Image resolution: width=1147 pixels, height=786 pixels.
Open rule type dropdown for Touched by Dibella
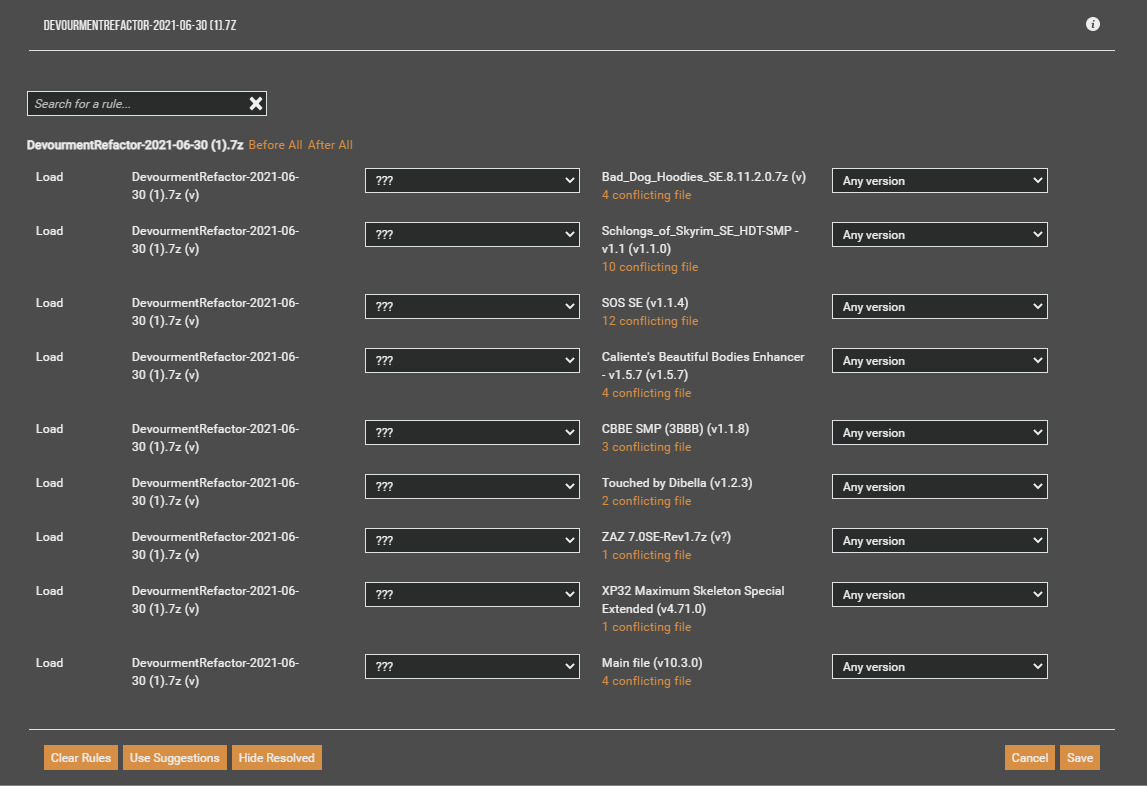pos(473,487)
